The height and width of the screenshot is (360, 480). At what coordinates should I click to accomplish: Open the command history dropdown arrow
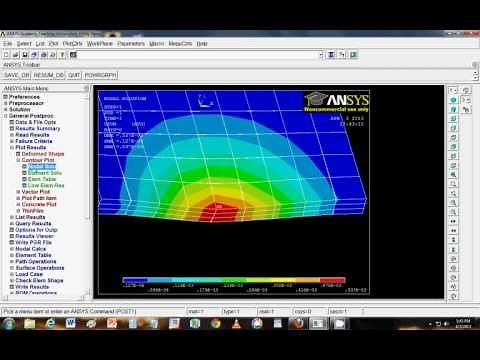(321, 55)
